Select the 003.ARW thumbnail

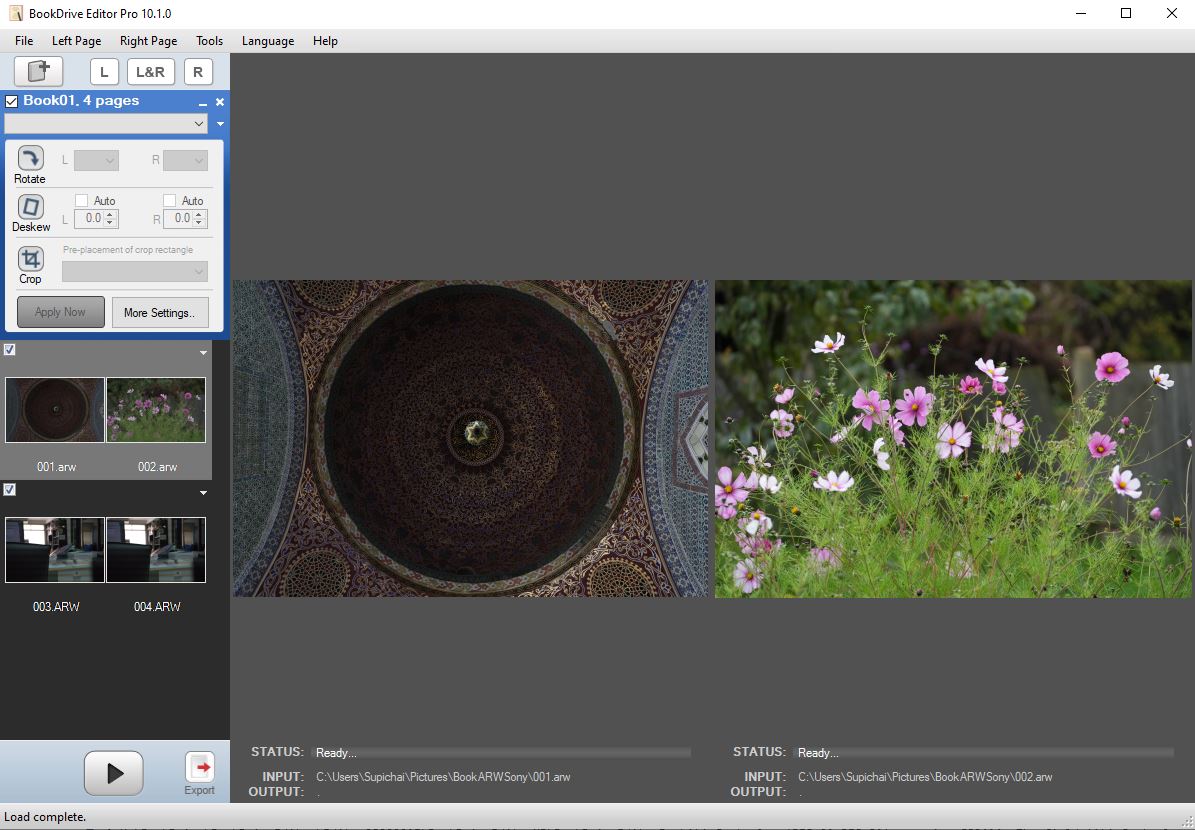pos(55,550)
